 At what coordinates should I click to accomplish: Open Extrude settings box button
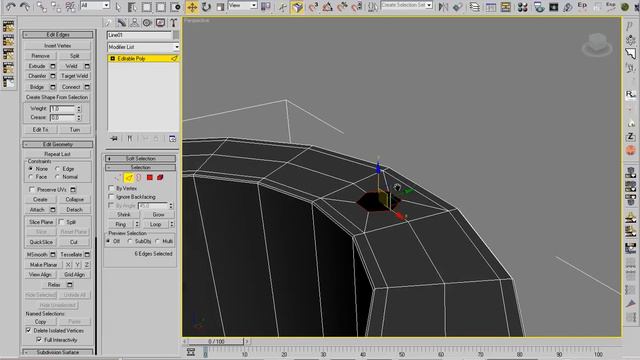pos(53,66)
